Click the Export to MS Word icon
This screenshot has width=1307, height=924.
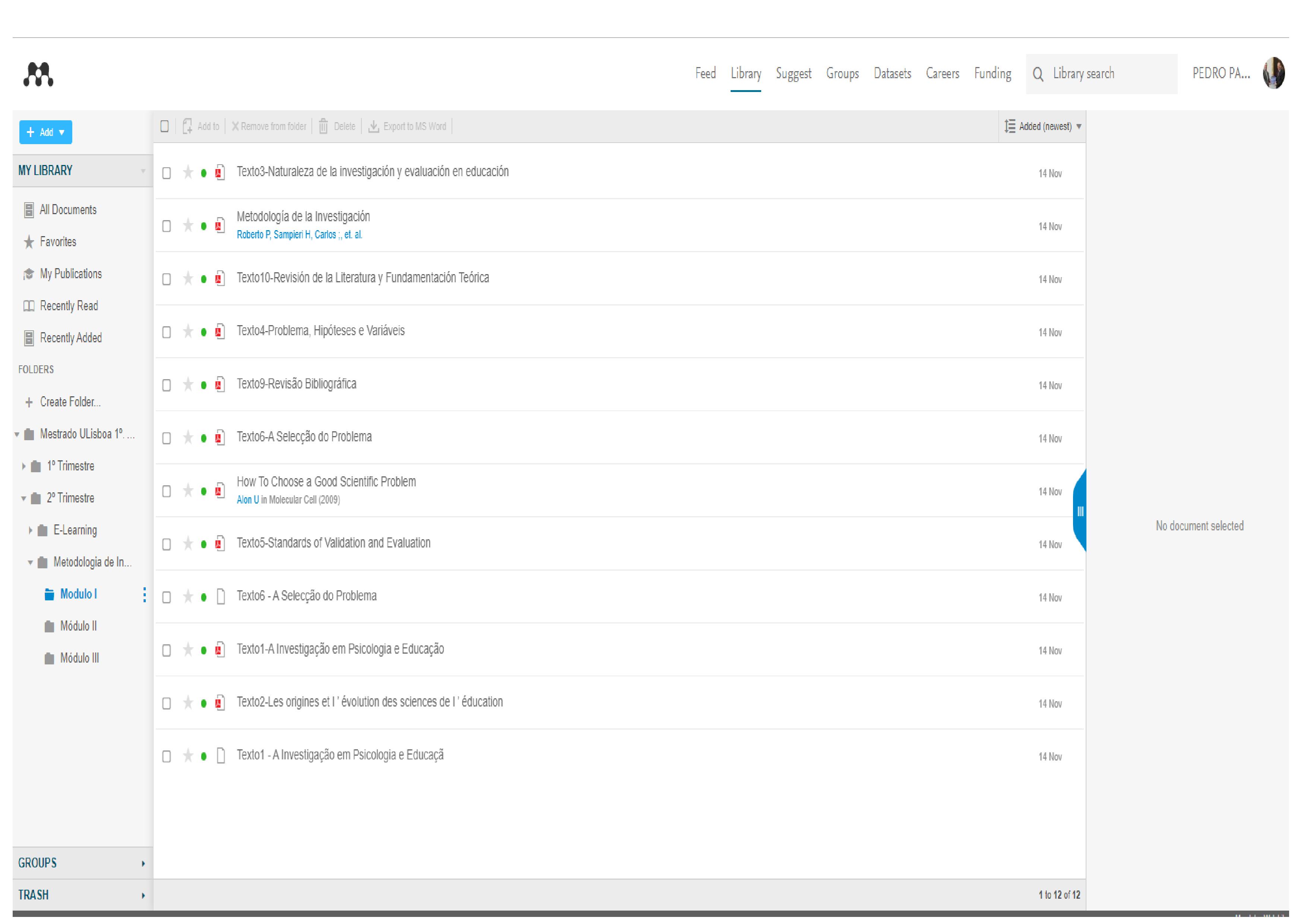pyautogui.click(x=373, y=126)
